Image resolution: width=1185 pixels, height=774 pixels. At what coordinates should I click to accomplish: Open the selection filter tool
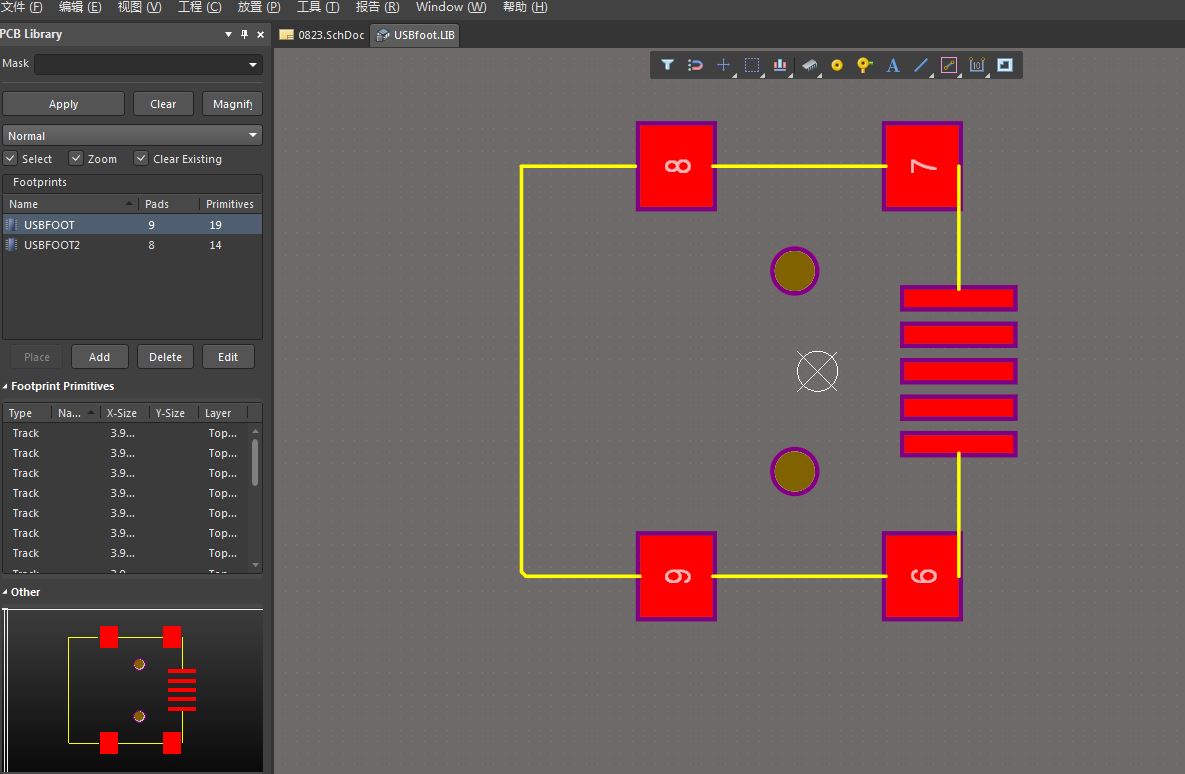click(x=667, y=65)
